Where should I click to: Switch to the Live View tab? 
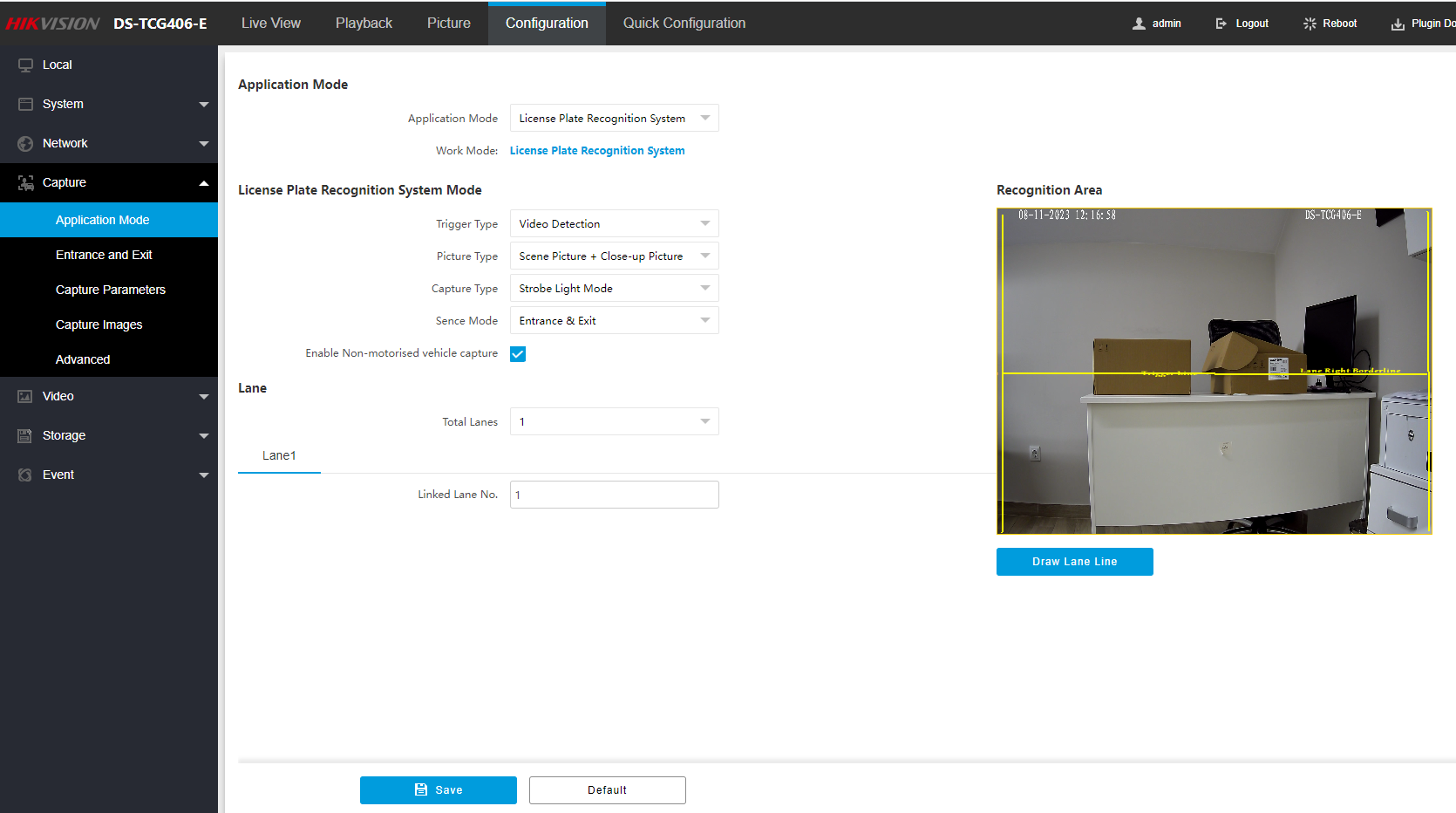(x=271, y=24)
